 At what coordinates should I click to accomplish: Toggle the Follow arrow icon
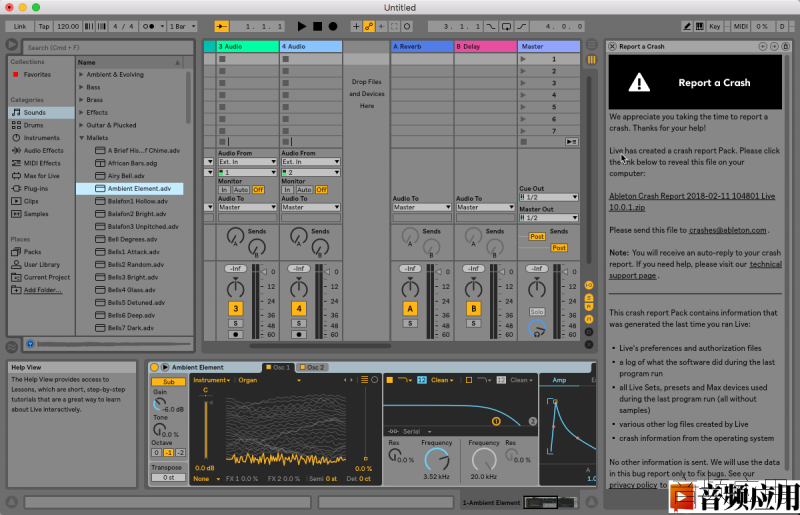221,27
